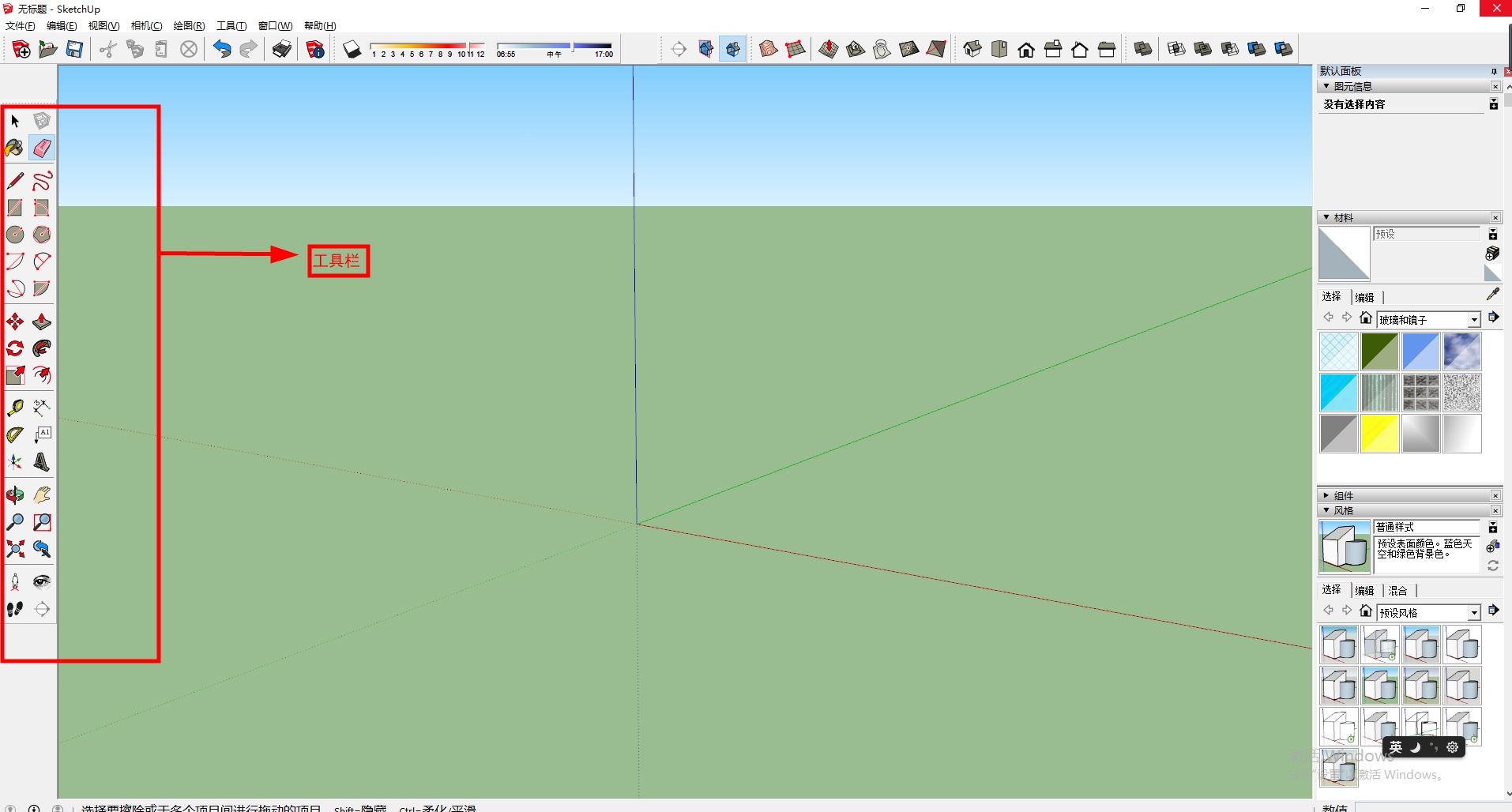Collapse the 风格 panel
The image size is (1512, 812).
(1326, 510)
